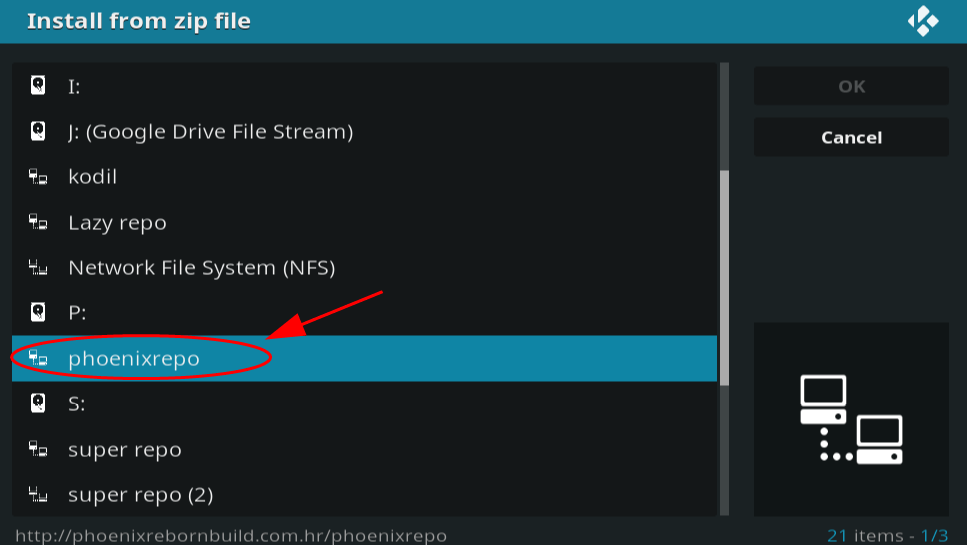967x545 pixels.
Task: Click the Kodi logo icon
Action: 923,21
